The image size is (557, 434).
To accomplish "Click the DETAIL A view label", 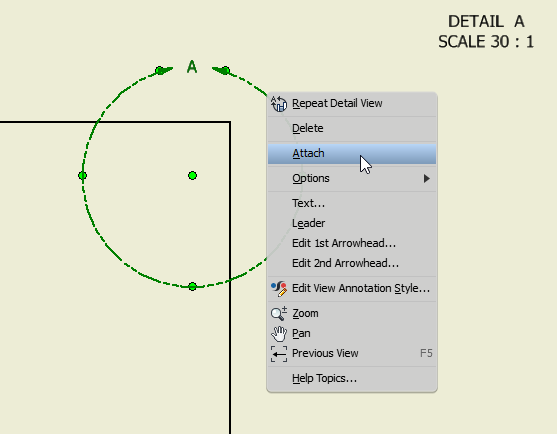I will pyautogui.click(x=486, y=22).
